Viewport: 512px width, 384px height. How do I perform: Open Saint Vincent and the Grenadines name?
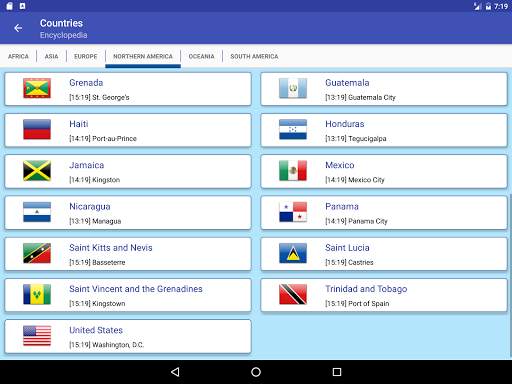(x=136, y=289)
